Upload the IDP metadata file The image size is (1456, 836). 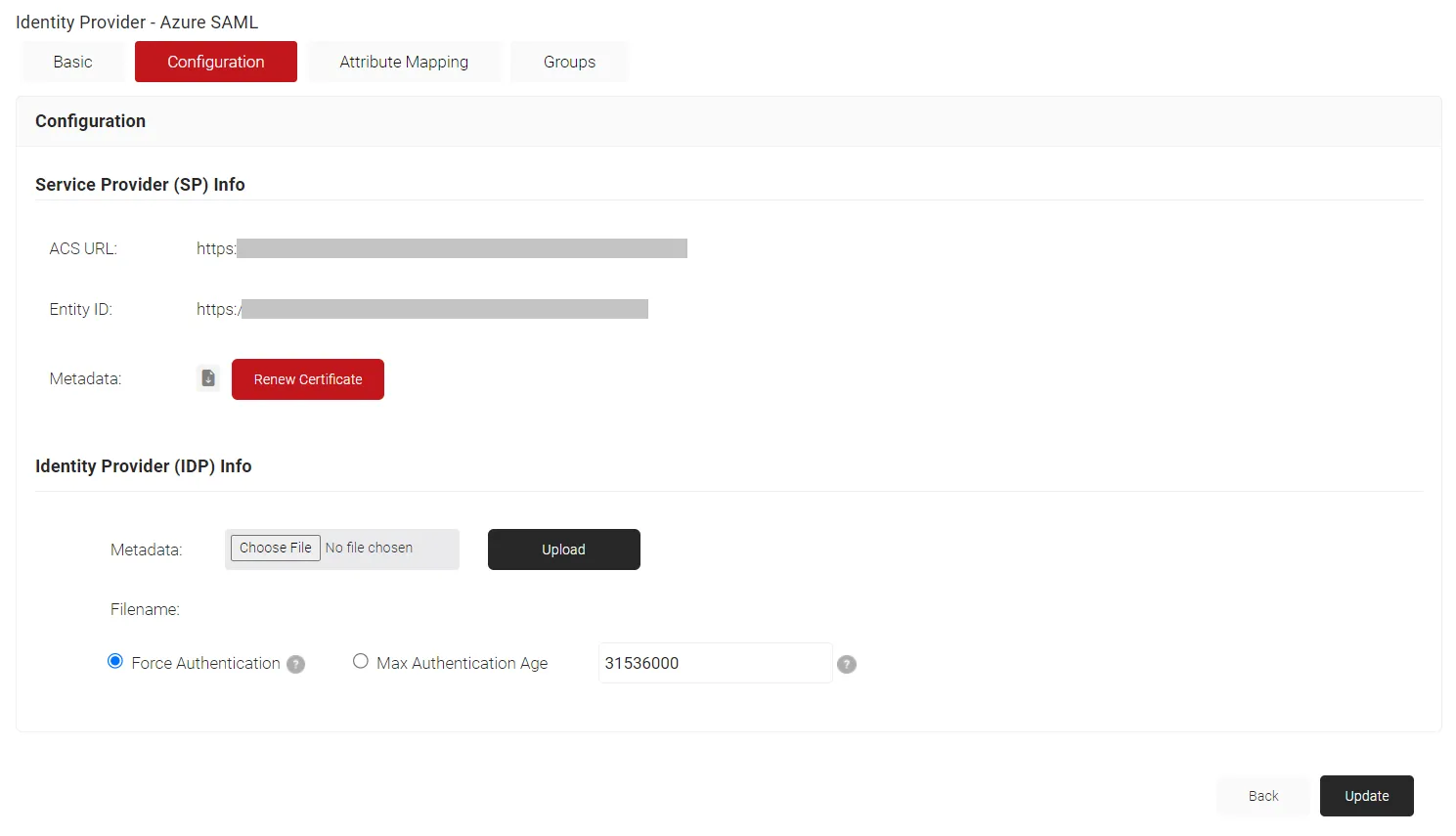[564, 550]
